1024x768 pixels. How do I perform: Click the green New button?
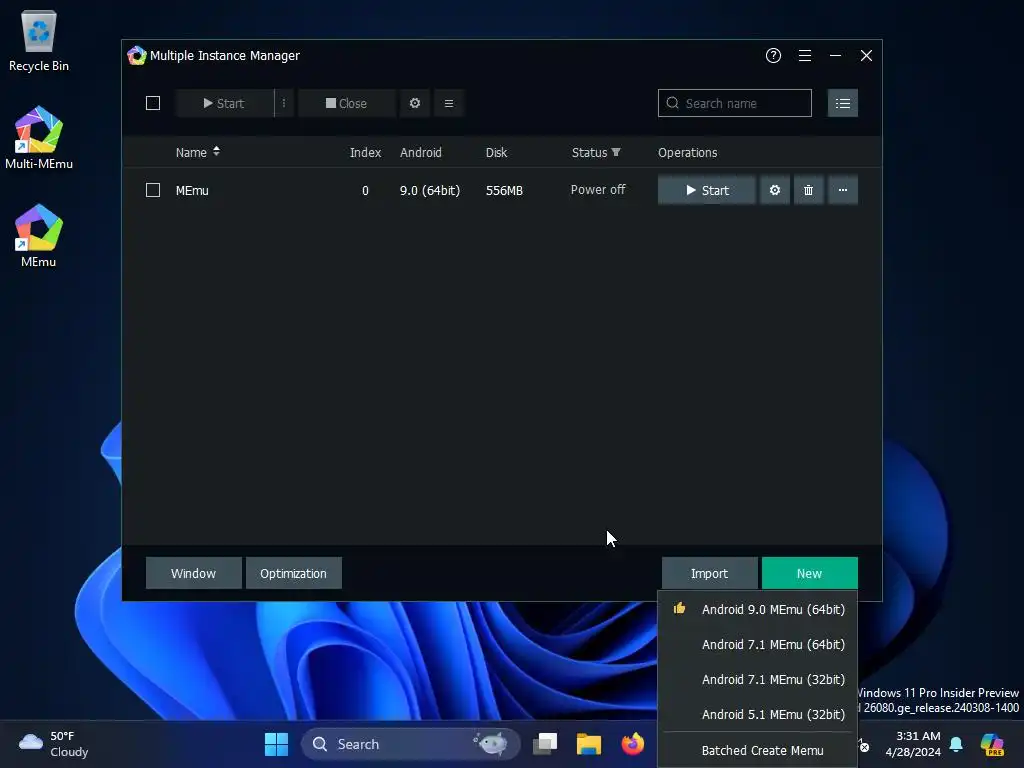tap(809, 573)
